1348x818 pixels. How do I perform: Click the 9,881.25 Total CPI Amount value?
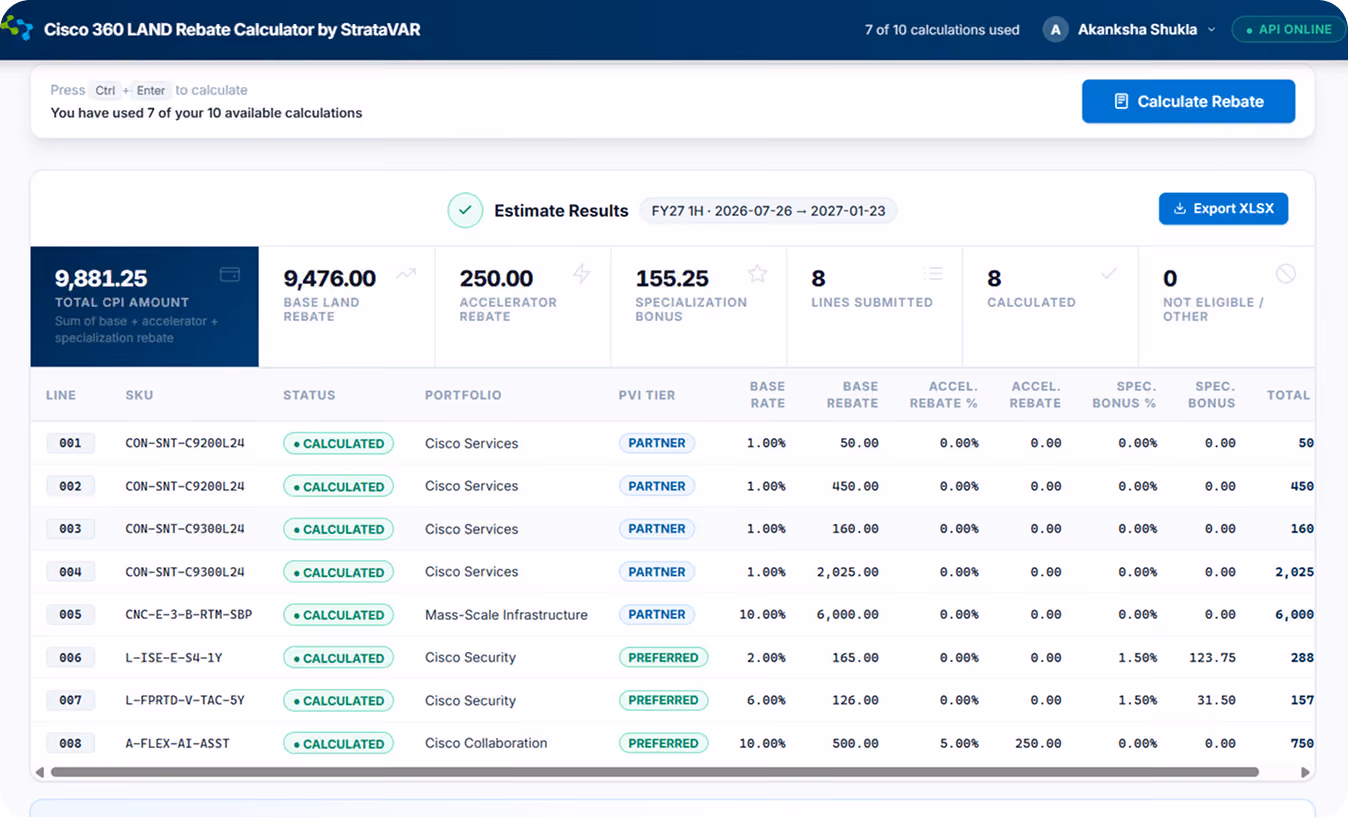click(101, 279)
